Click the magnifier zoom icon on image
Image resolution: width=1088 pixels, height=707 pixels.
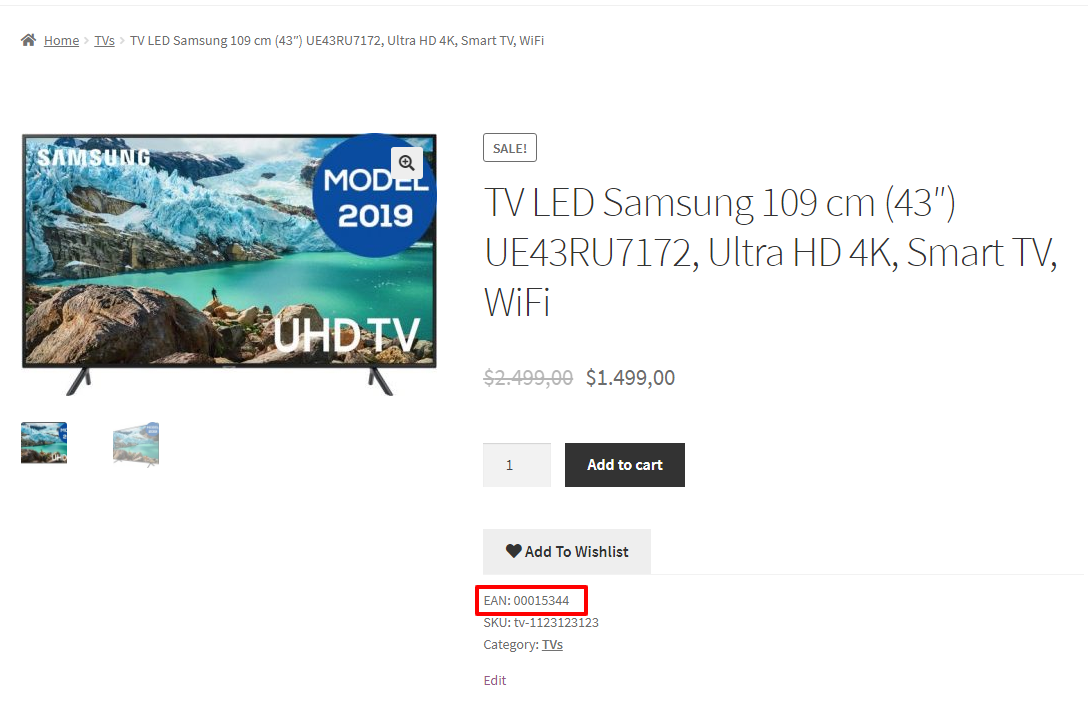[x=407, y=163]
